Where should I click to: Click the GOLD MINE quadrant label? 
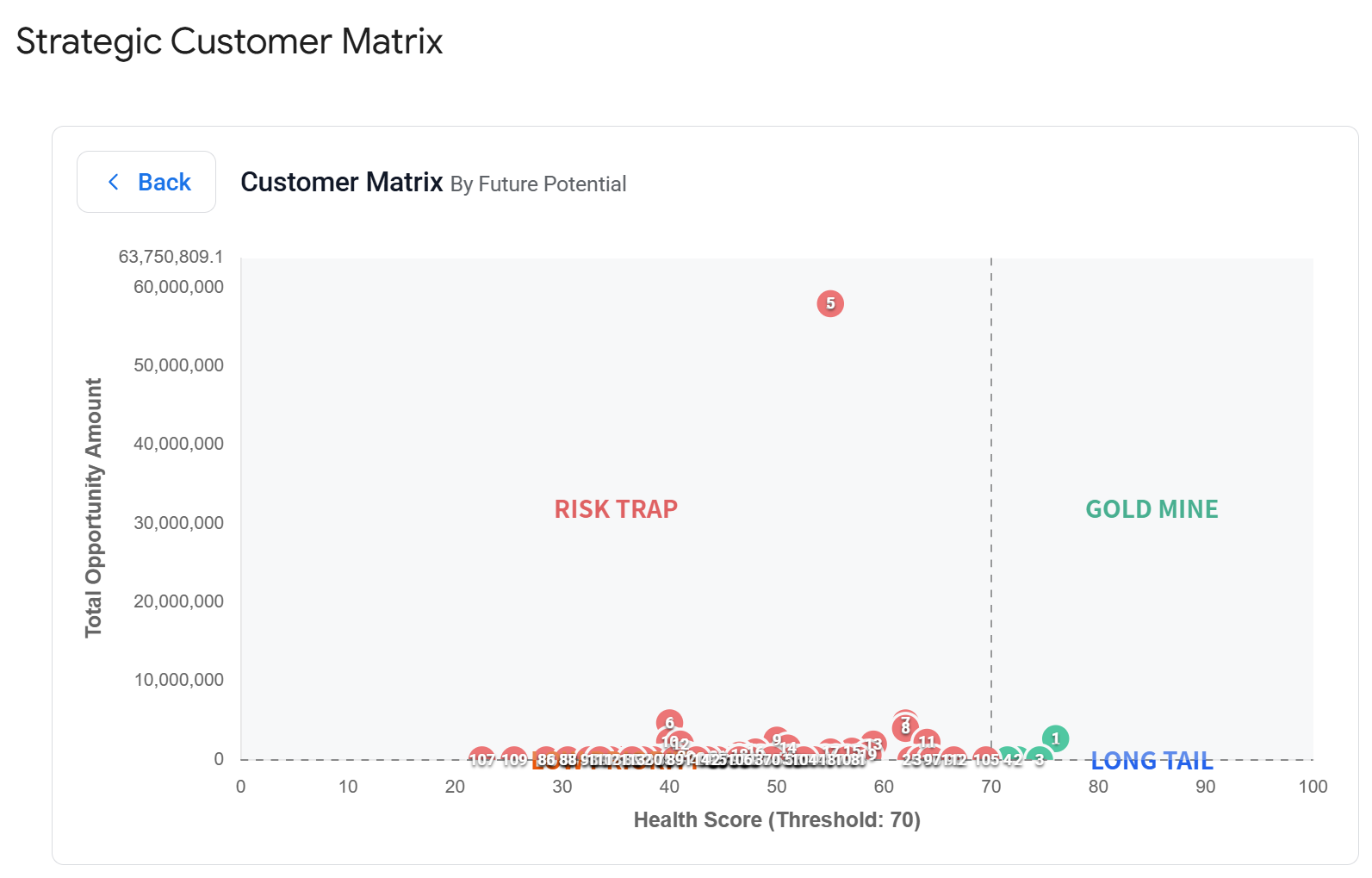[1151, 509]
